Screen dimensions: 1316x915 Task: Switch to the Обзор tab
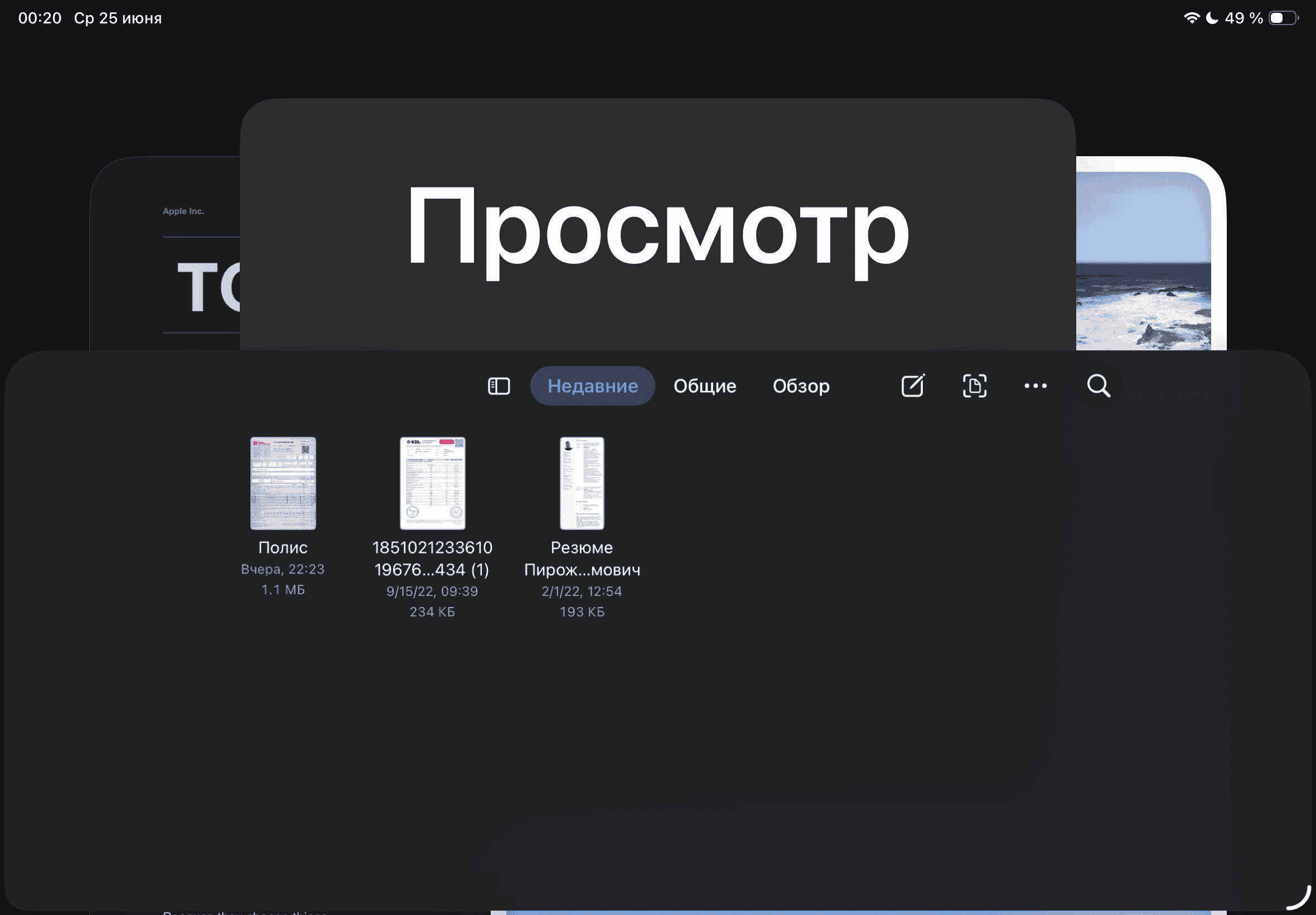pos(800,386)
